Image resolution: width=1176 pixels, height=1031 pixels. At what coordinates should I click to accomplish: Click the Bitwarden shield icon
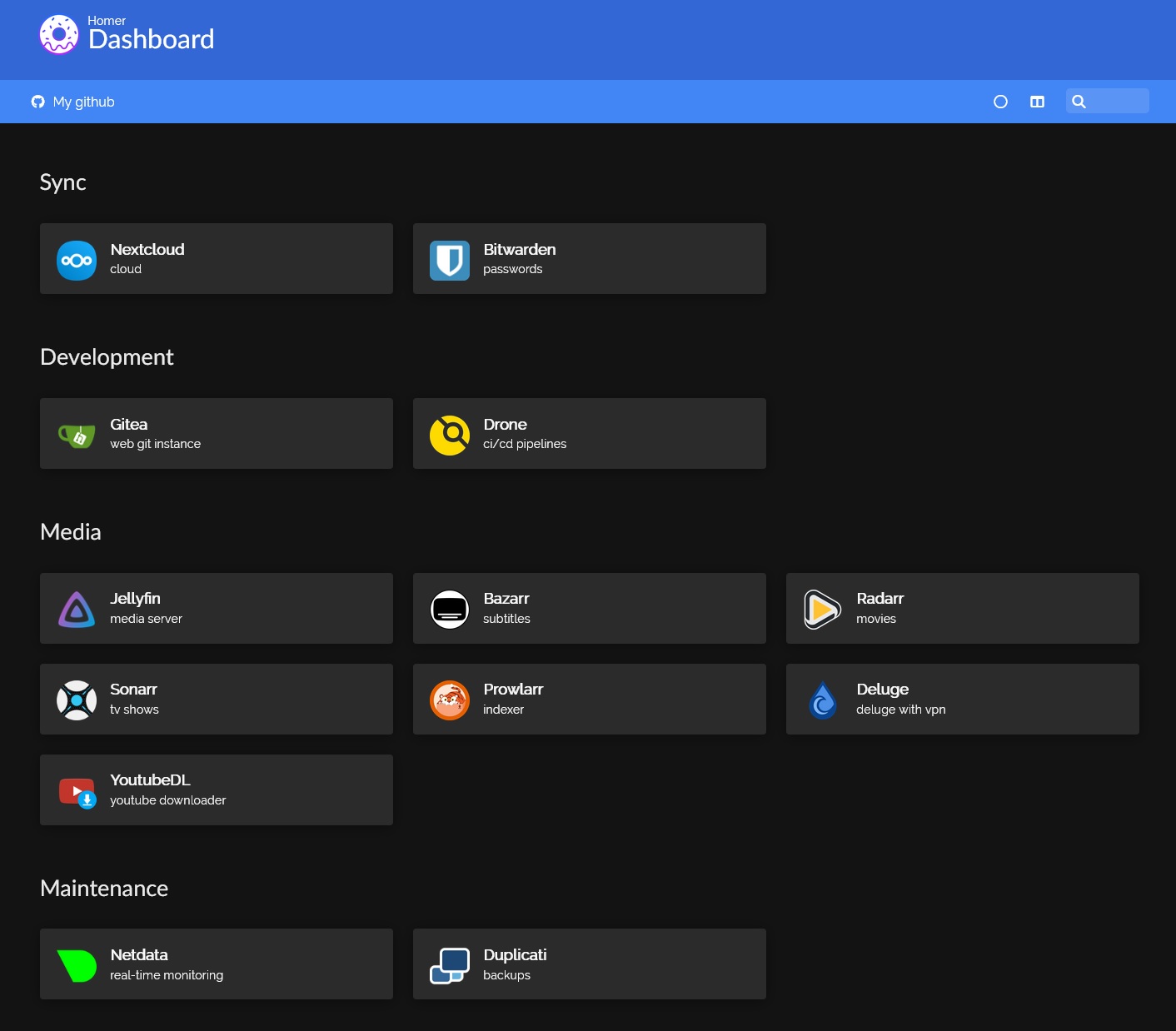450,261
